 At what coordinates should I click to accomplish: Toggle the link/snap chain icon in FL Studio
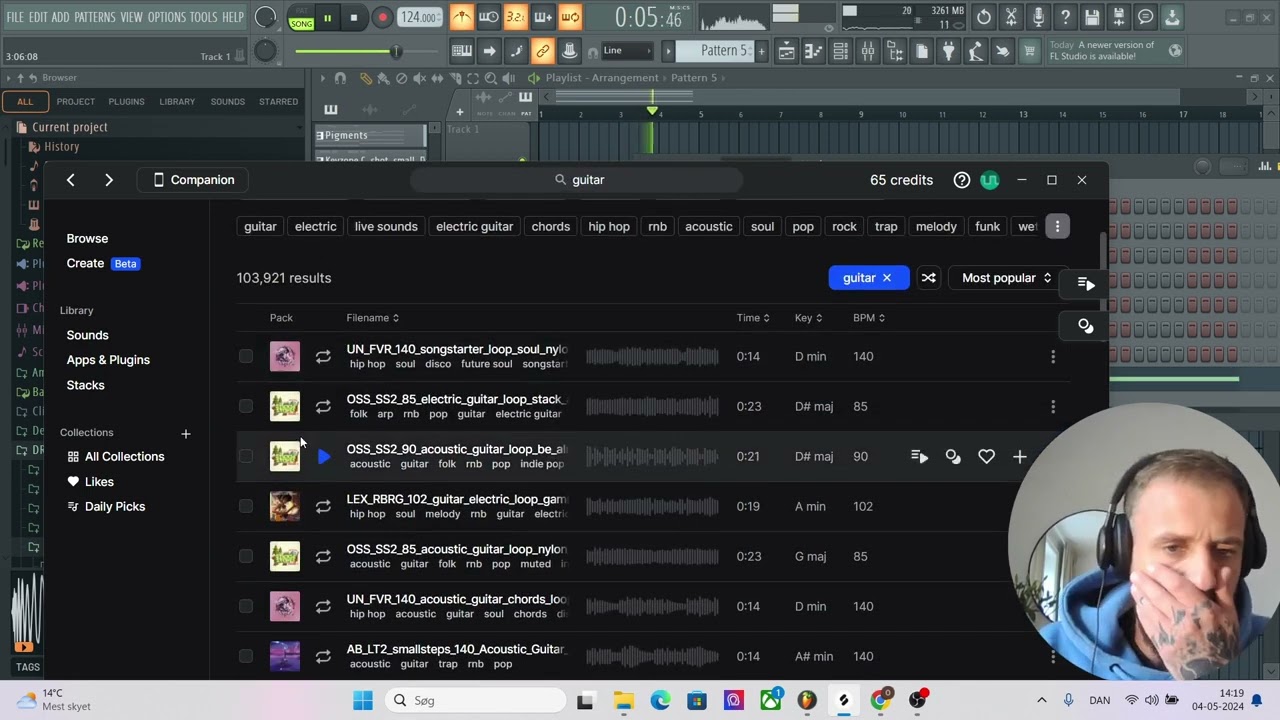click(x=542, y=51)
